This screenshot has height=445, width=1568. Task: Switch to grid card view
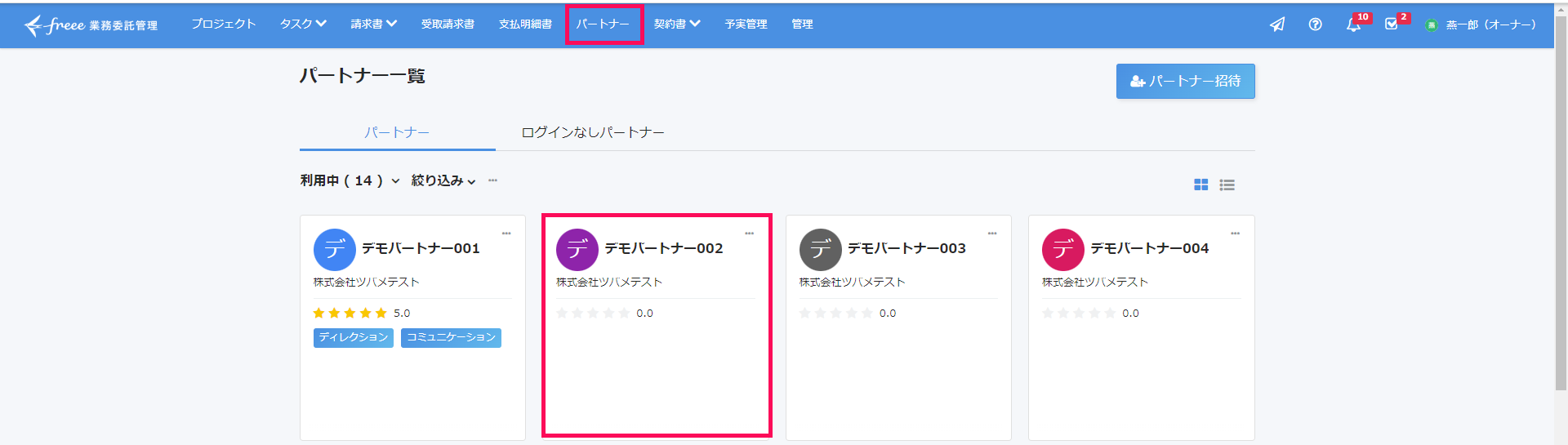pyautogui.click(x=1200, y=185)
